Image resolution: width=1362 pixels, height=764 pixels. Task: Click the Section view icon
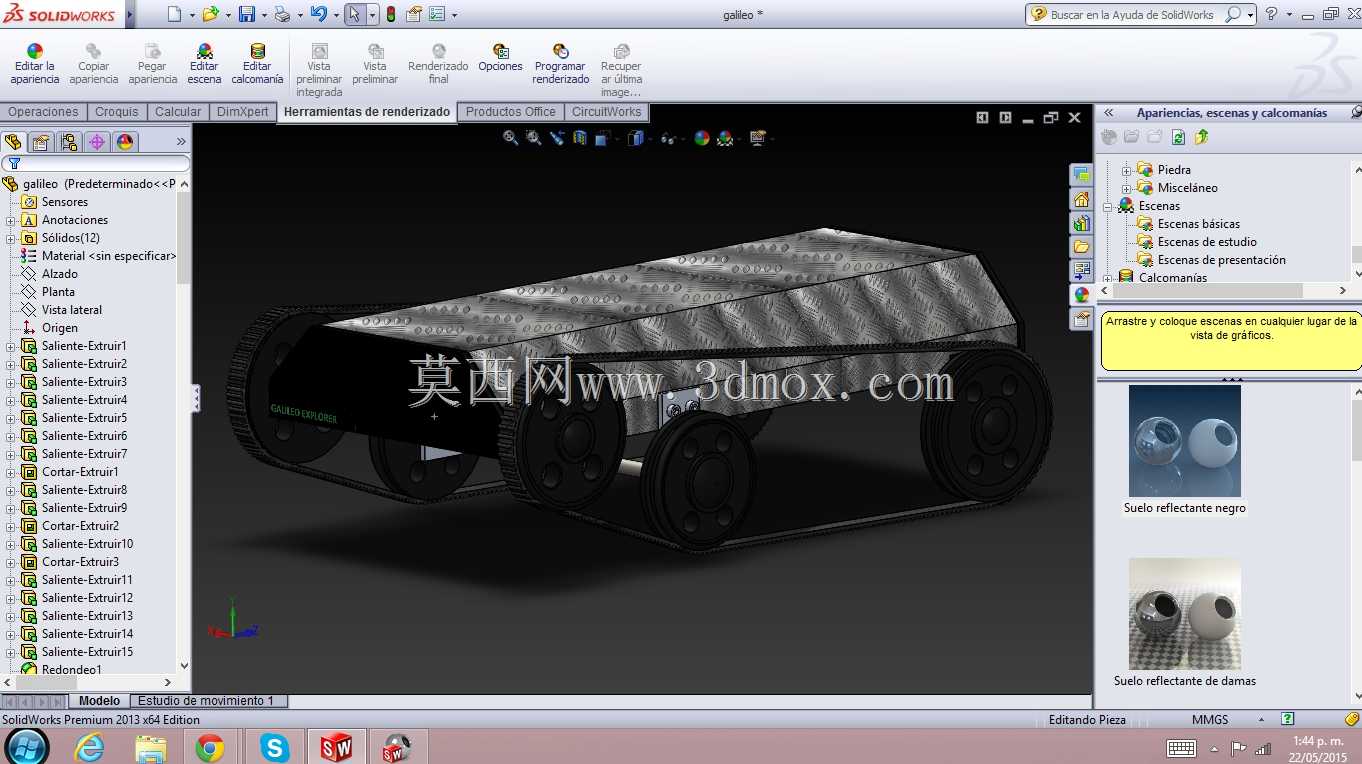pos(580,138)
